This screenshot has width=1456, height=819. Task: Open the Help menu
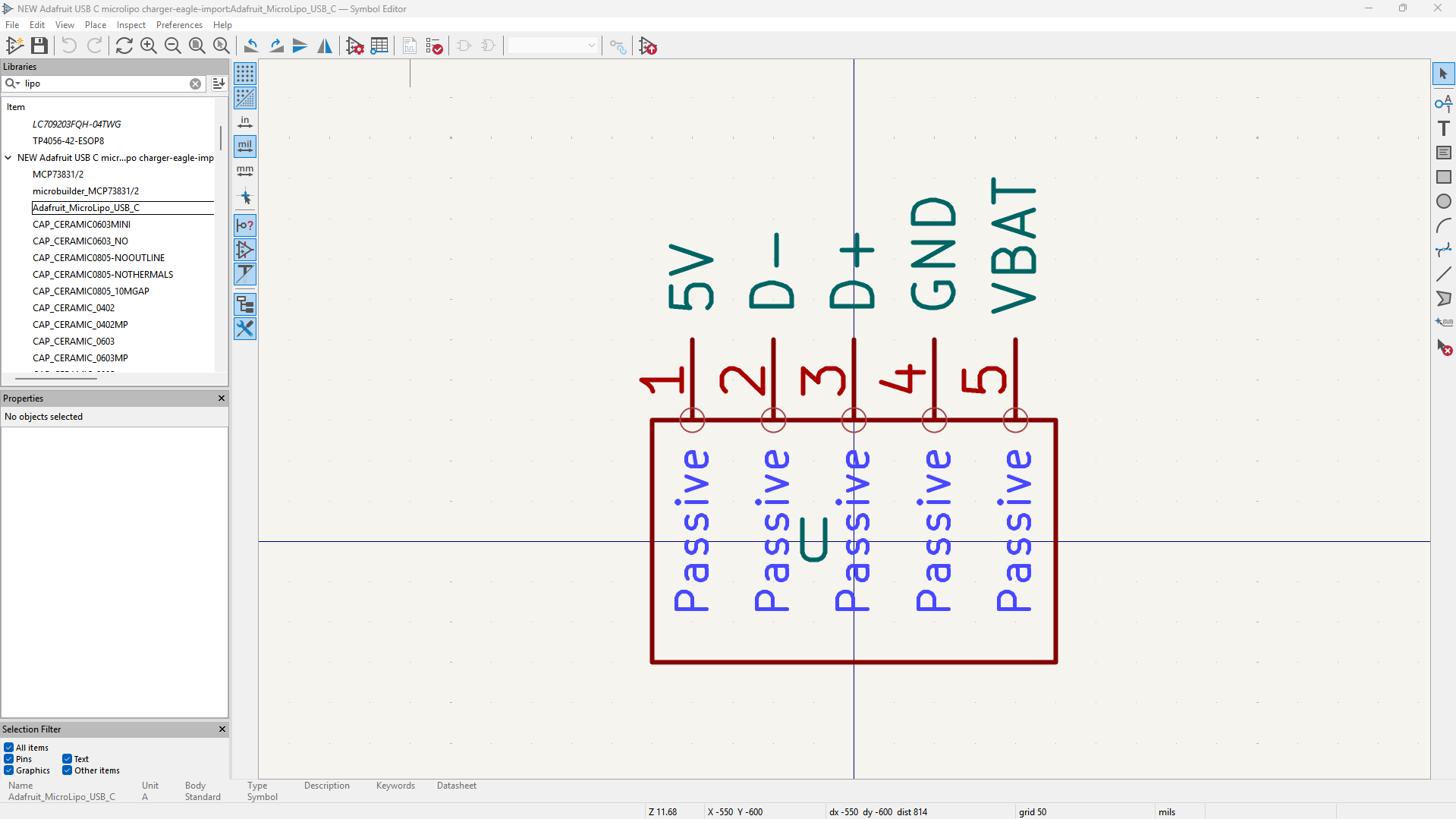coord(222,25)
